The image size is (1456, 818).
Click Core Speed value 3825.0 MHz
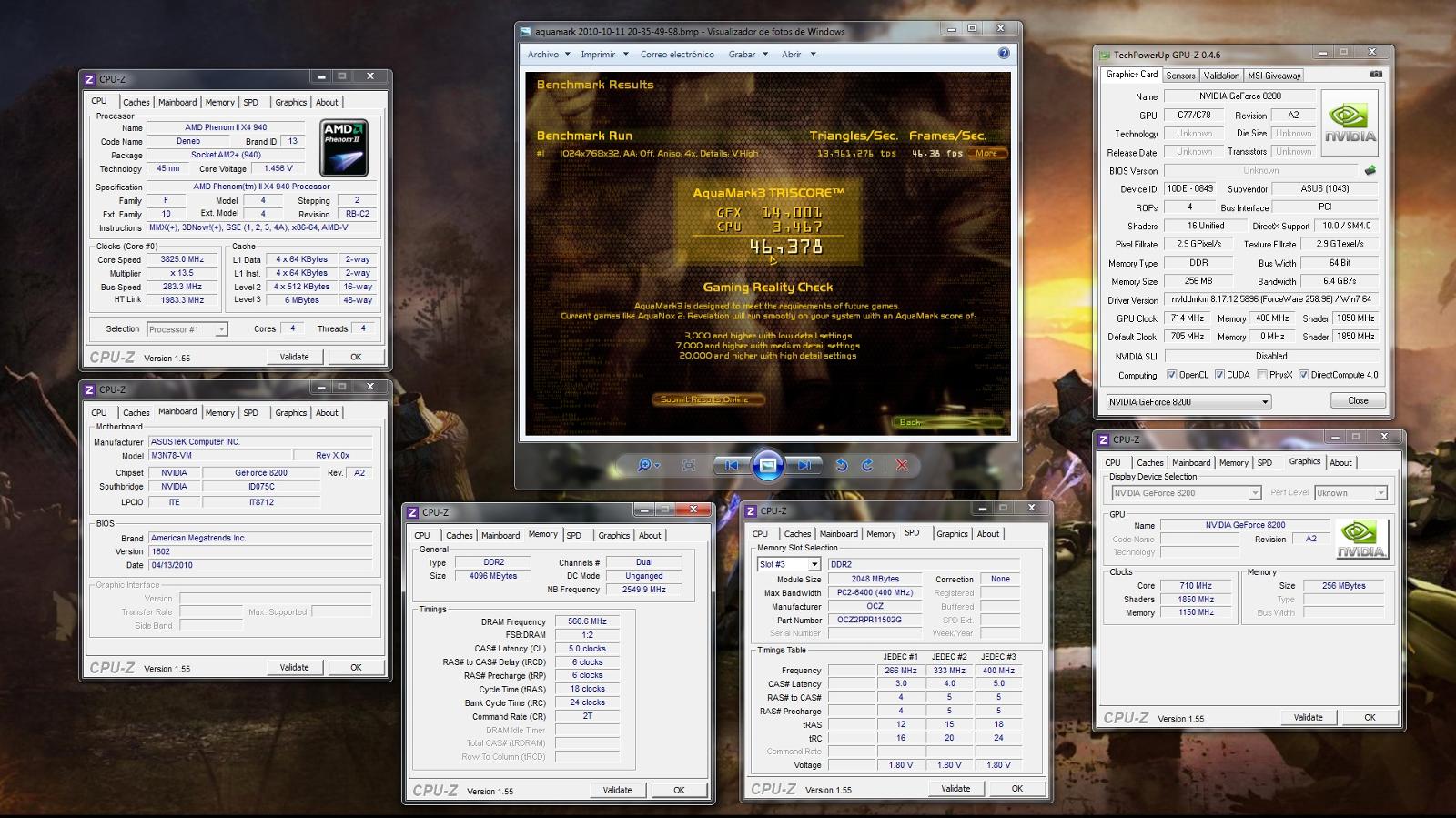point(182,259)
